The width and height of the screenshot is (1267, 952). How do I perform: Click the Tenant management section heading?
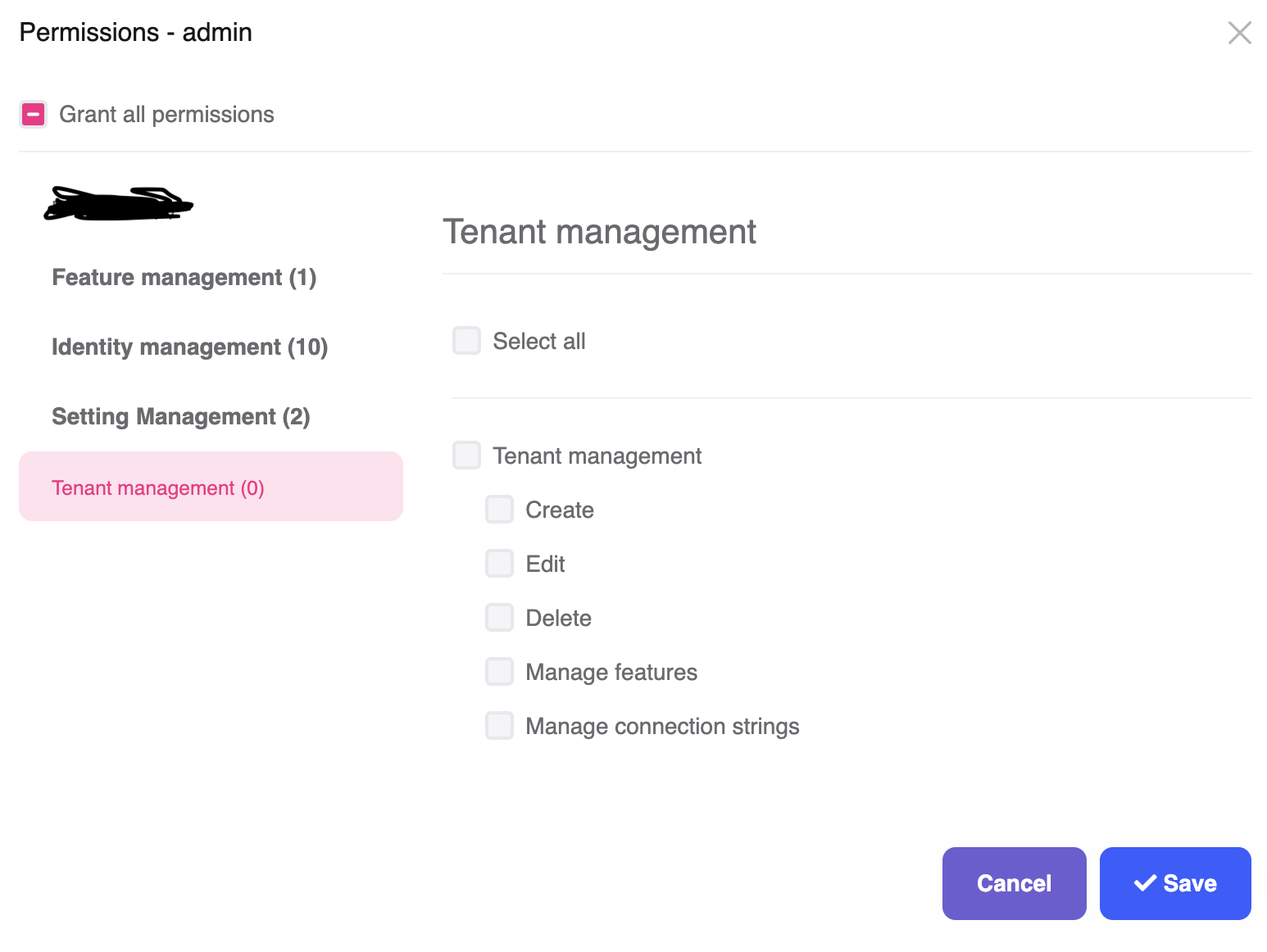600,232
